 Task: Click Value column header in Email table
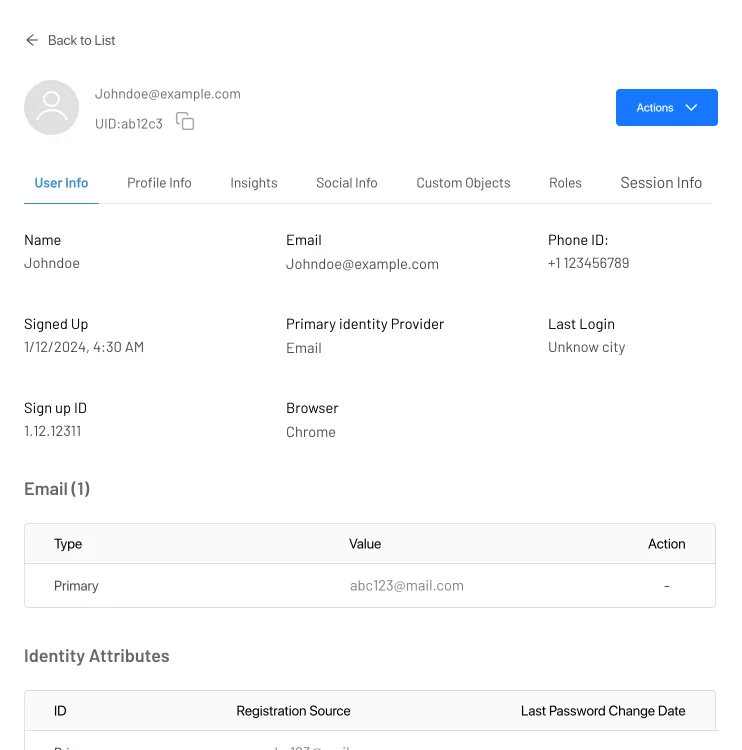tap(365, 544)
